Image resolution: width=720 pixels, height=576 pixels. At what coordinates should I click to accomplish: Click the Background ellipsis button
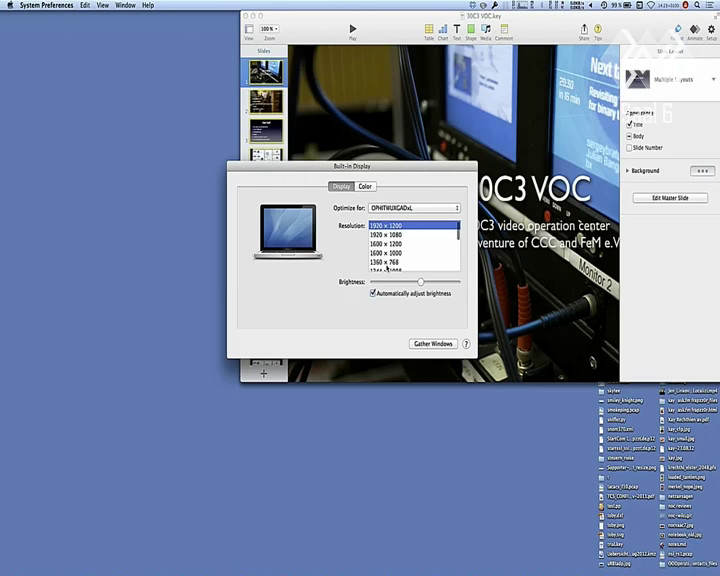(703, 171)
